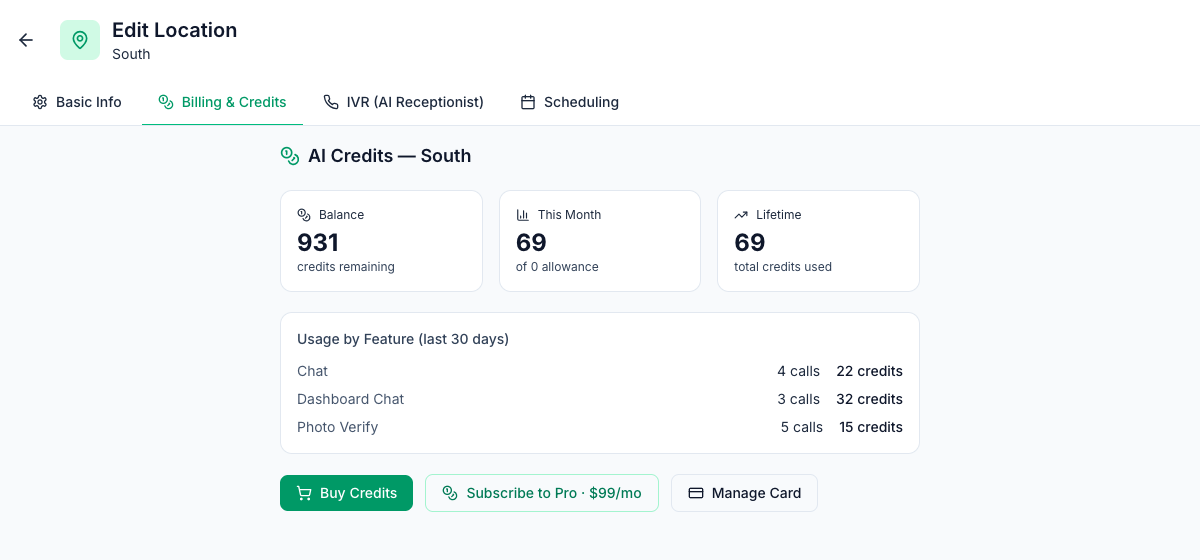Screen dimensions: 1200x560
Task: Click the 5 calls value
Action: point(802,427)
